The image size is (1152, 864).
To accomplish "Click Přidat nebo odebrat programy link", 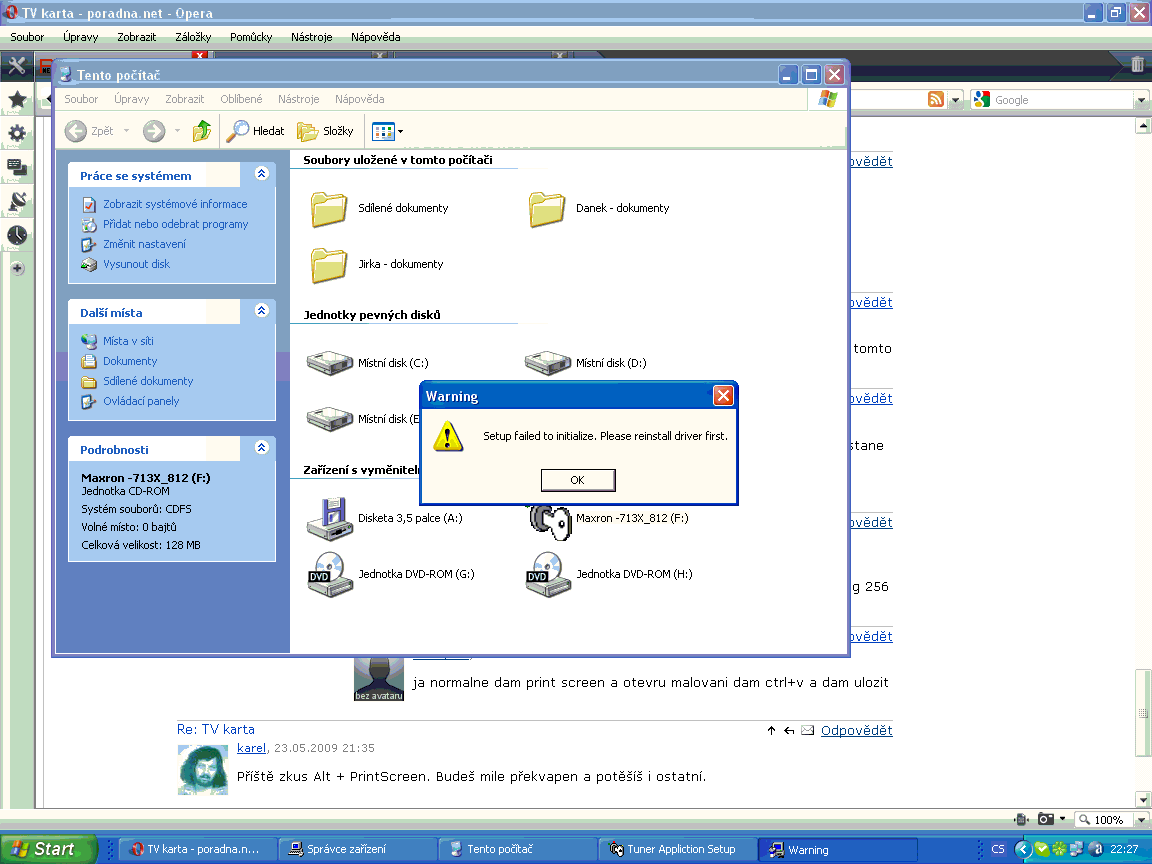I will (176, 224).
